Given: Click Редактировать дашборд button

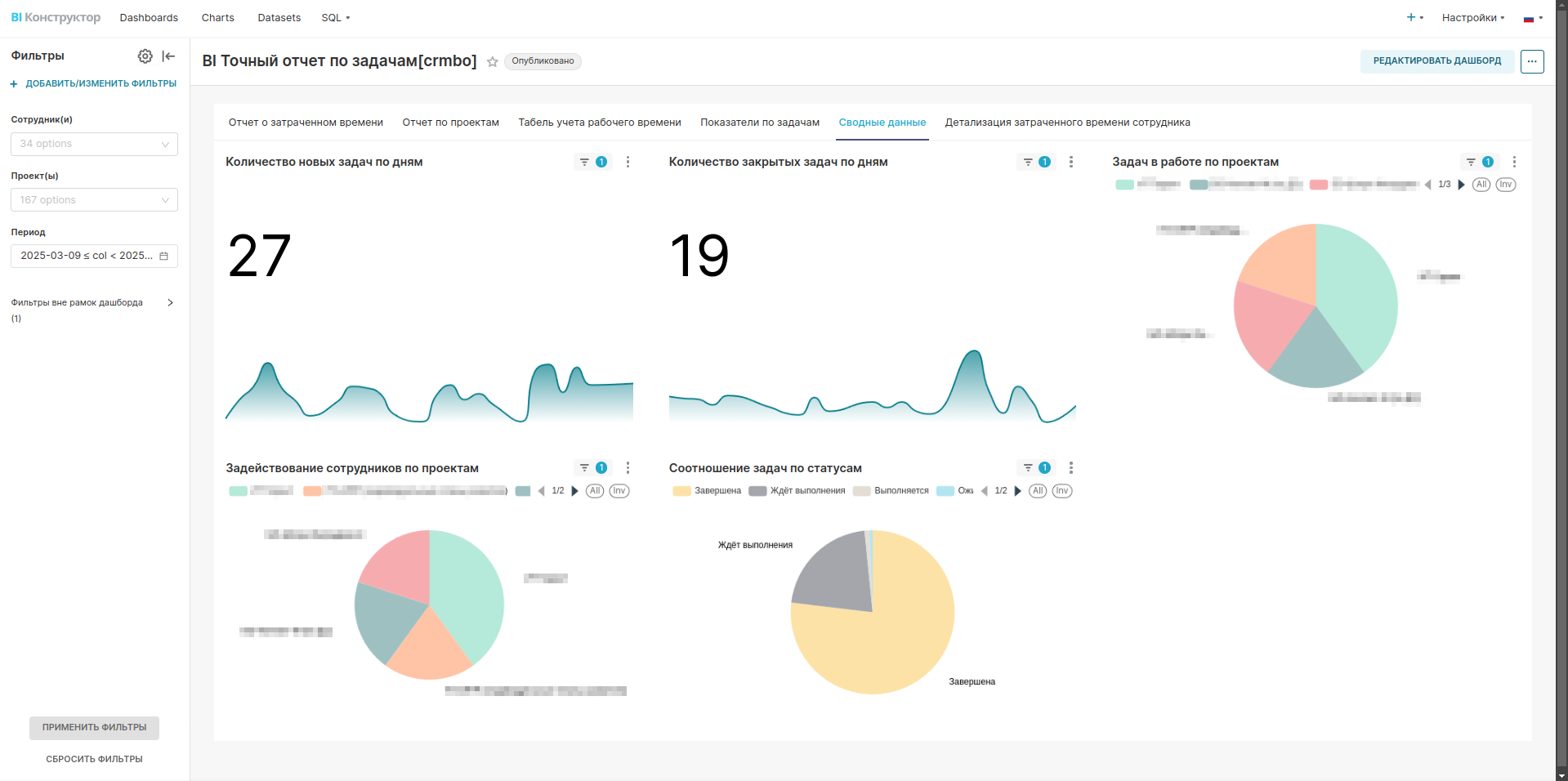Looking at the screenshot, I should 1436,61.
